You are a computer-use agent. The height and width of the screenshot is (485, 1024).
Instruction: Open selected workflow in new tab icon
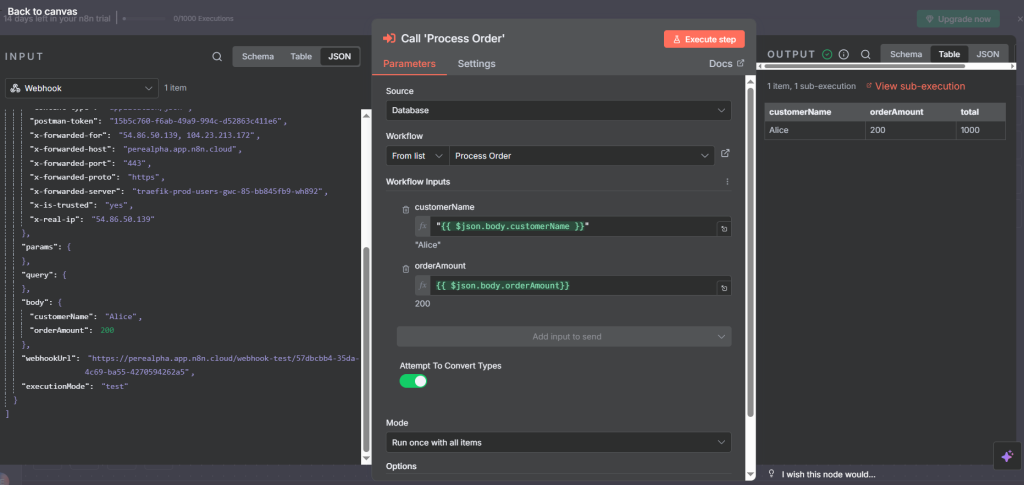click(x=725, y=155)
